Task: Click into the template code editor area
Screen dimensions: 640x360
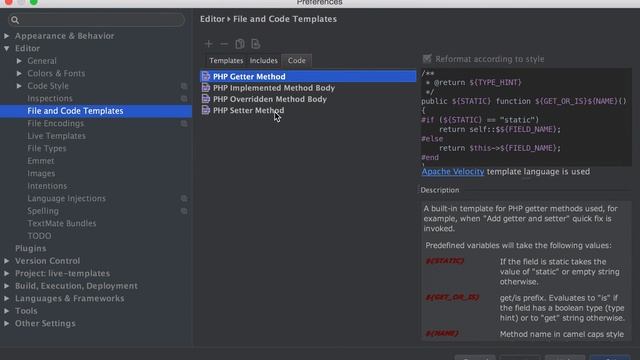Action: (x=526, y=117)
